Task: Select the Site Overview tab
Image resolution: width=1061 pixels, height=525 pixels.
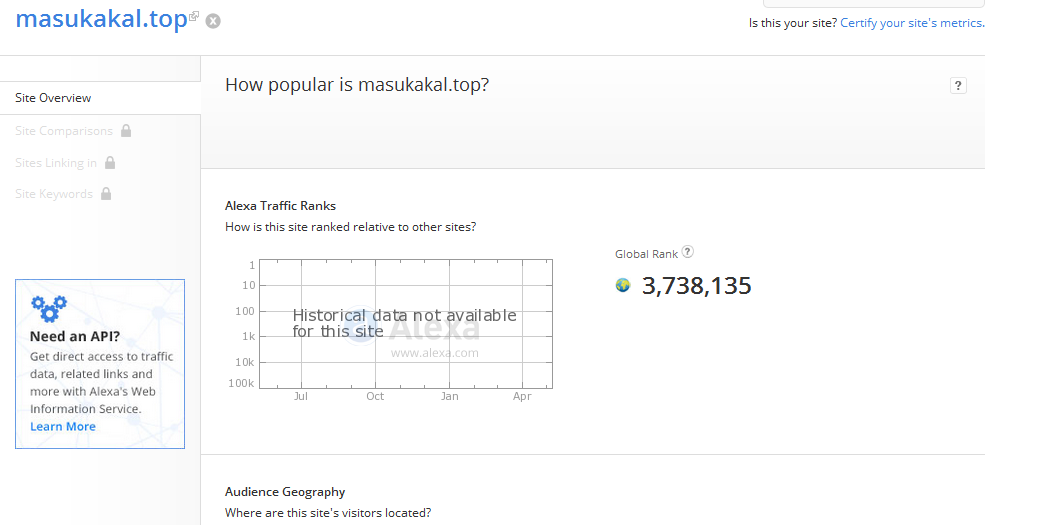Action: [53, 98]
